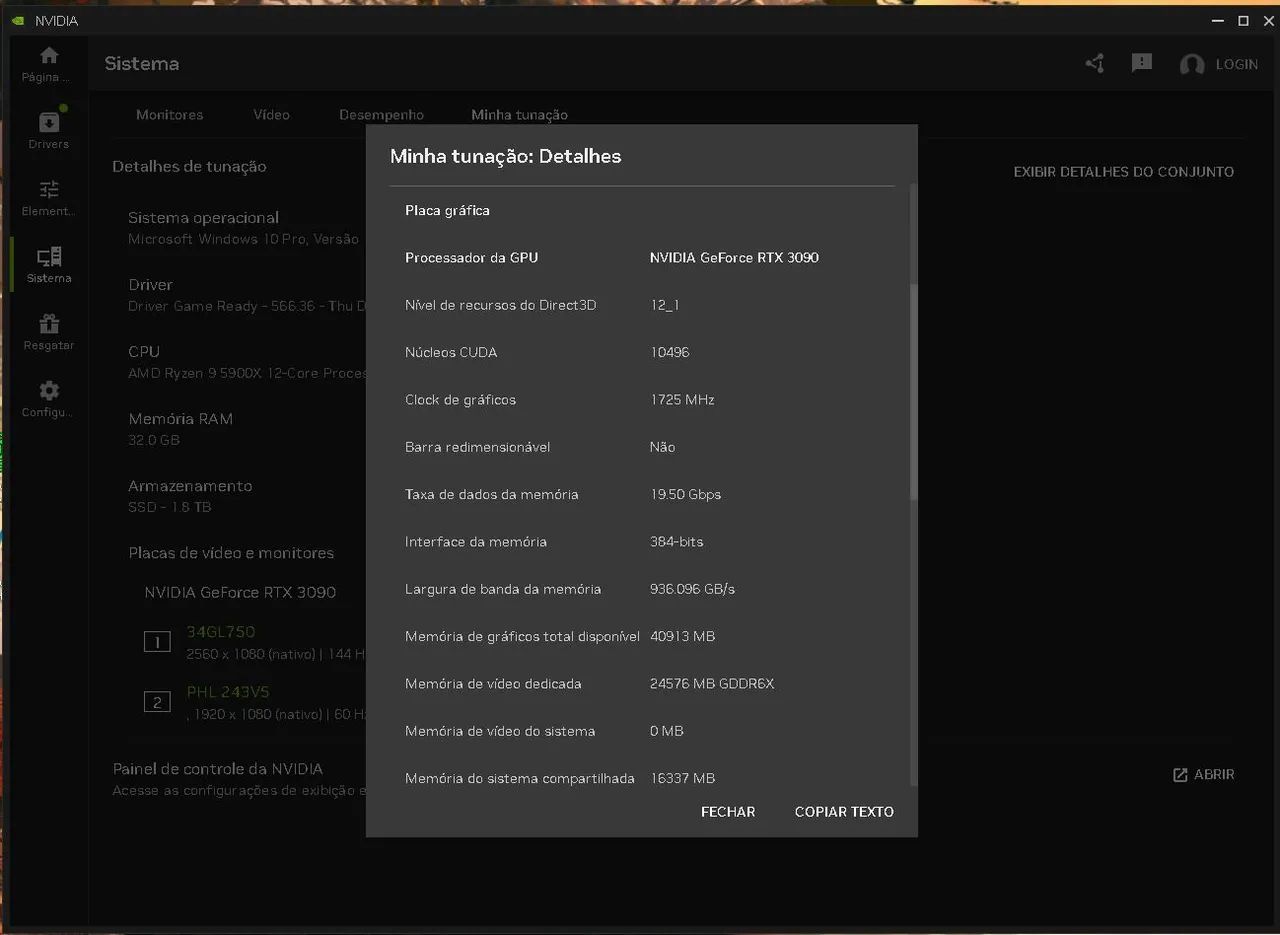Viewport: 1280px width, 935px height.
Task: Click the 384-bits memory interface value
Action: coord(676,542)
